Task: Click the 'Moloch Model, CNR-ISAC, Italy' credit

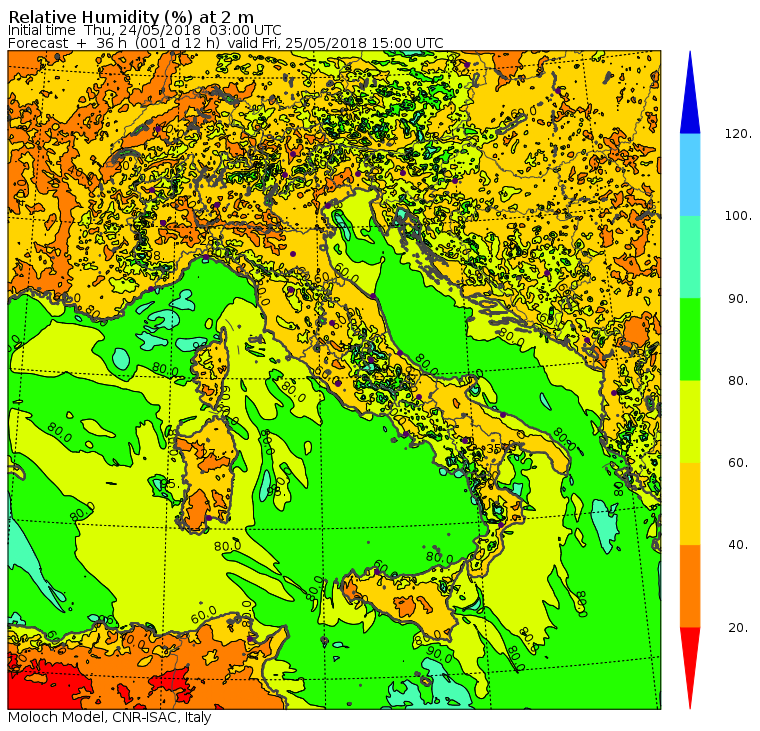Action: pyautogui.click(x=110, y=717)
